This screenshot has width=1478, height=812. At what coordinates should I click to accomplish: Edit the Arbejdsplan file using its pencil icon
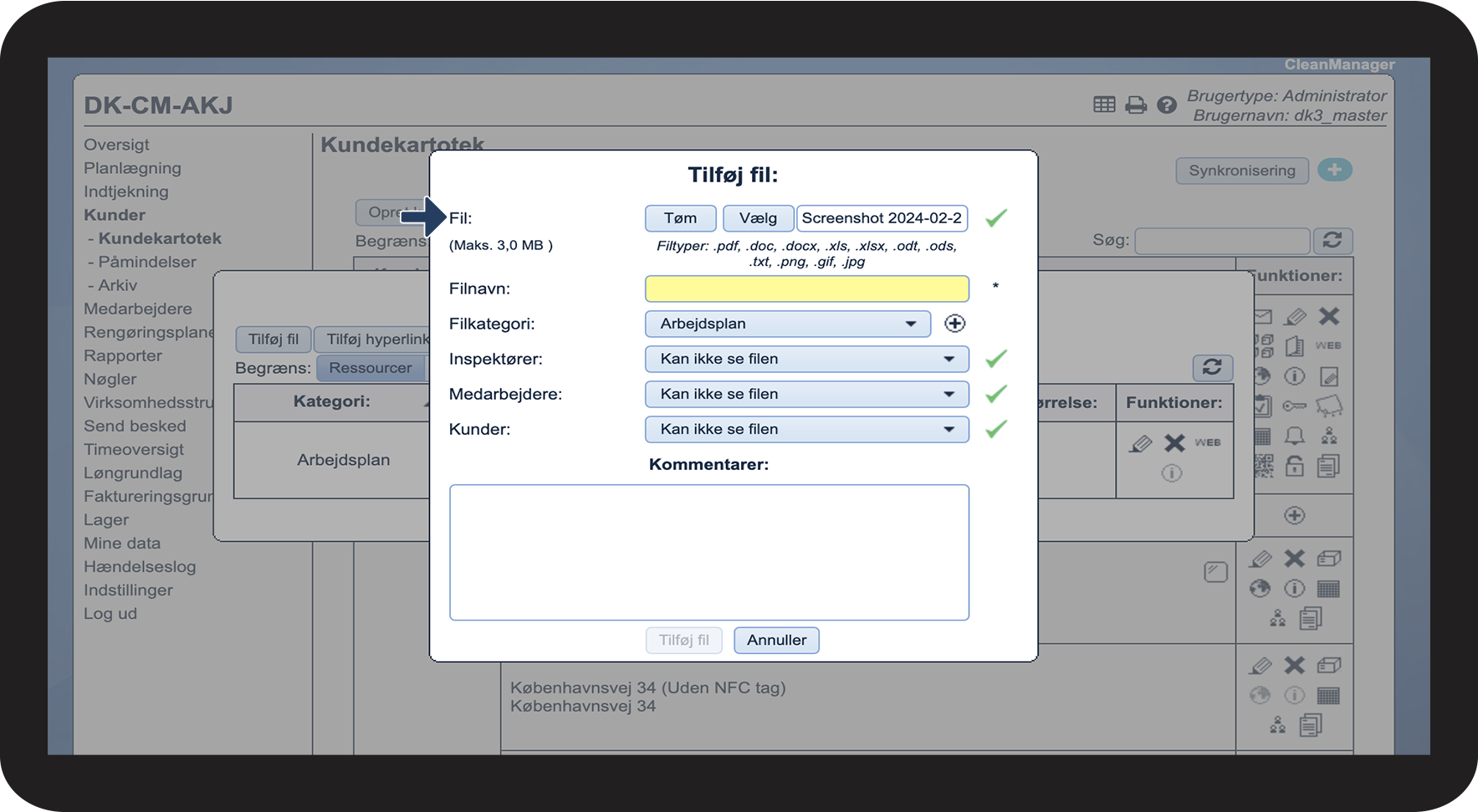click(1140, 443)
